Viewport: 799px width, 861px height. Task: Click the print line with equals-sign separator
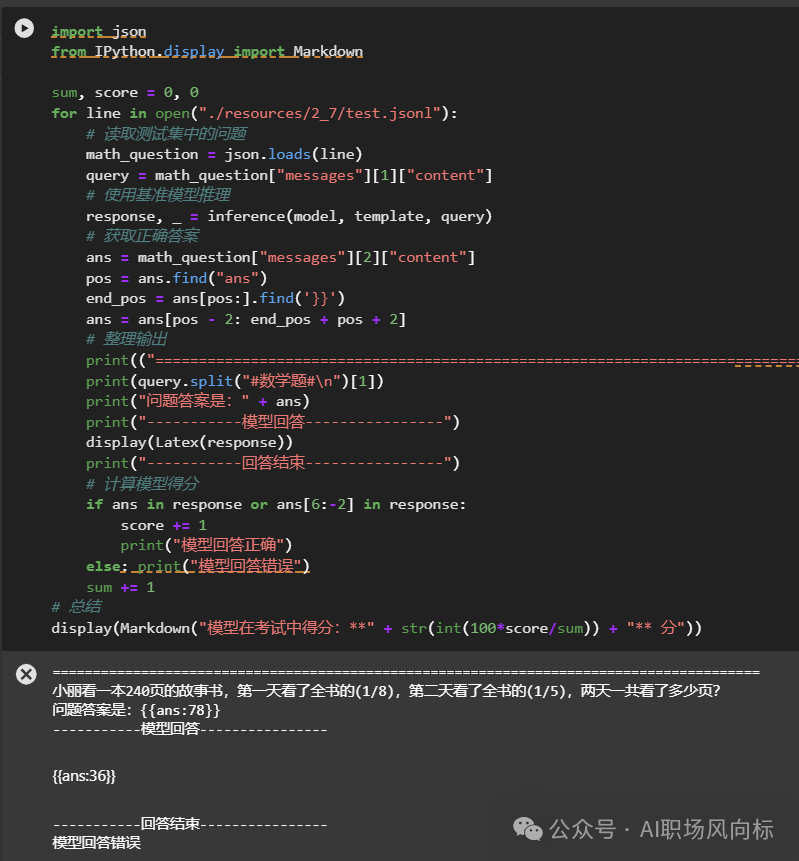442,361
